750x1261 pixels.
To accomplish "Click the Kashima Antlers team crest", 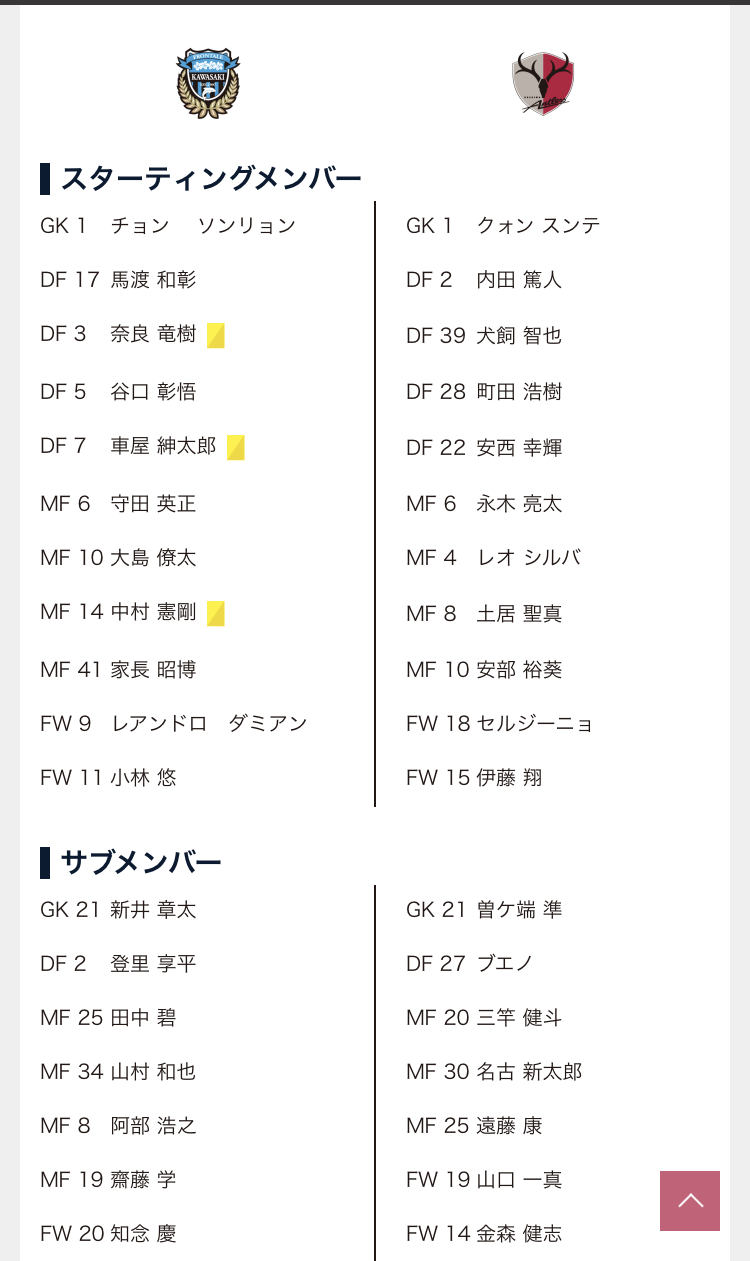I will [x=543, y=84].
